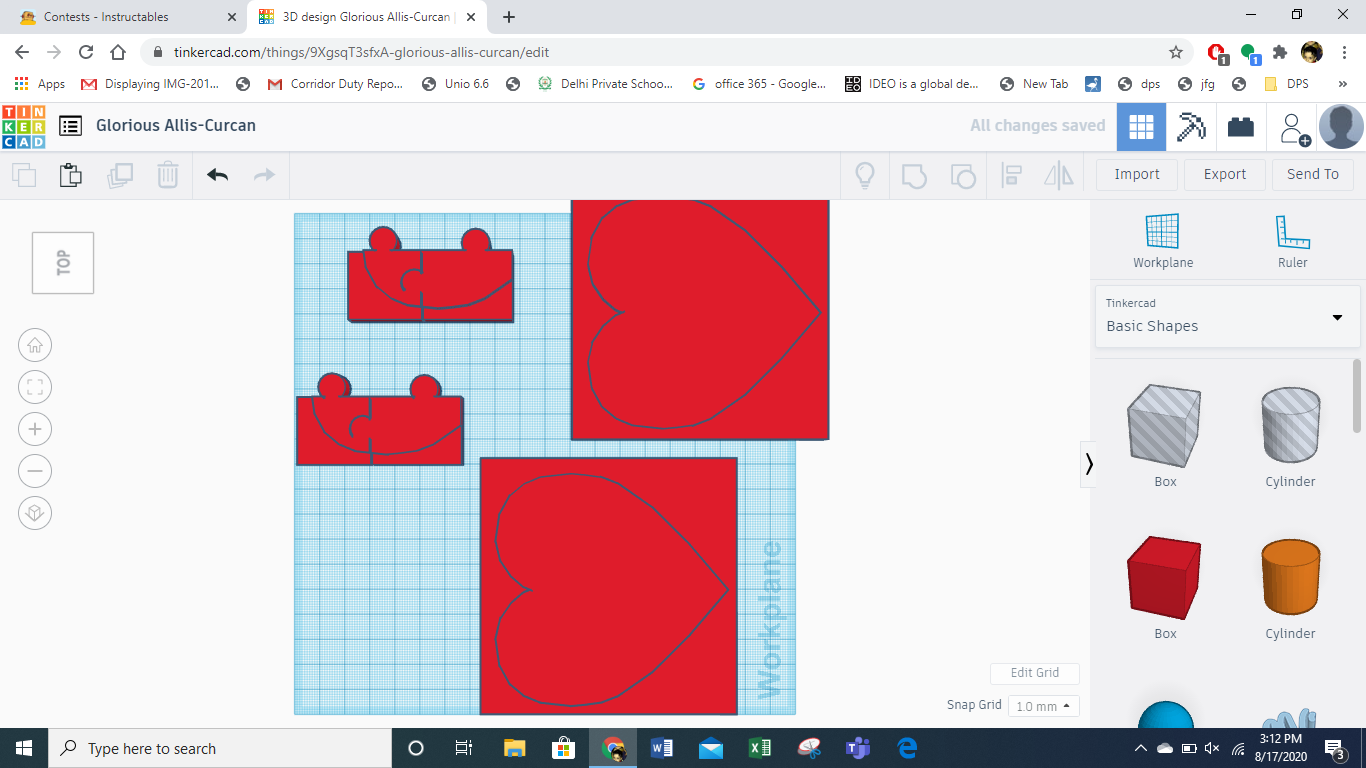Click the Delete trash icon
The width and height of the screenshot is (1366, 768).
pos(167,175)
